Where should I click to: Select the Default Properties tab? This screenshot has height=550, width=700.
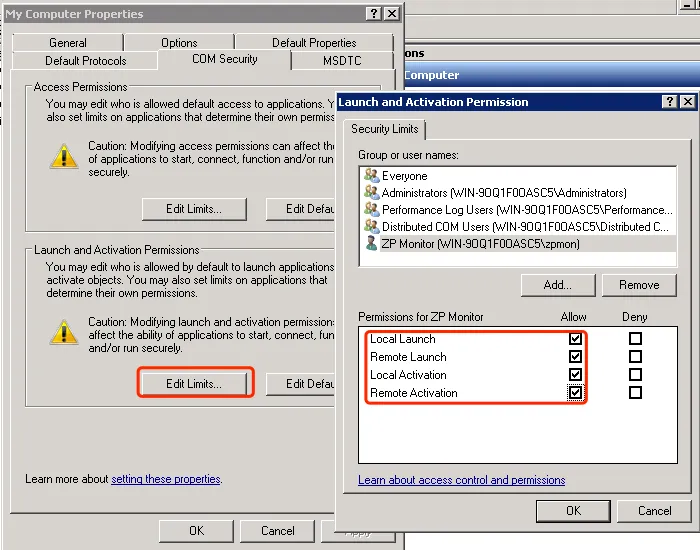click(x=314, y=43)
